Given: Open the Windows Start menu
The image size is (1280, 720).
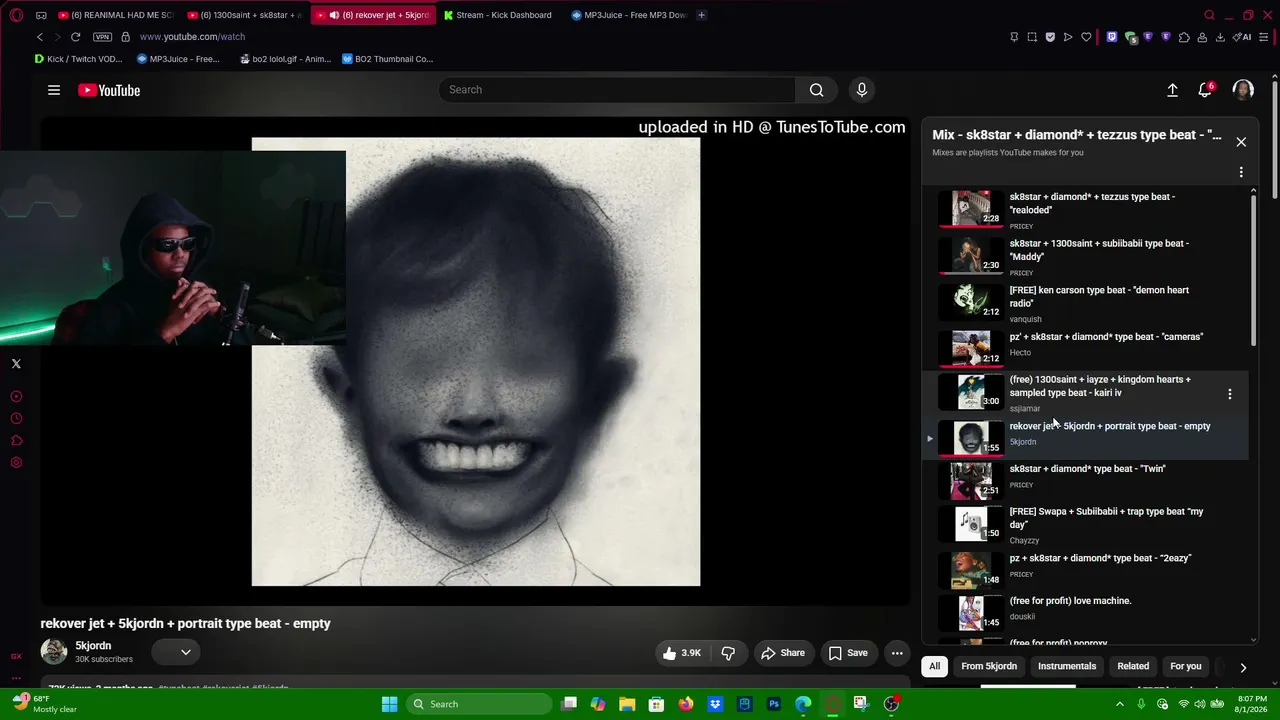Looking at the screenshot, I should (390, 704).
